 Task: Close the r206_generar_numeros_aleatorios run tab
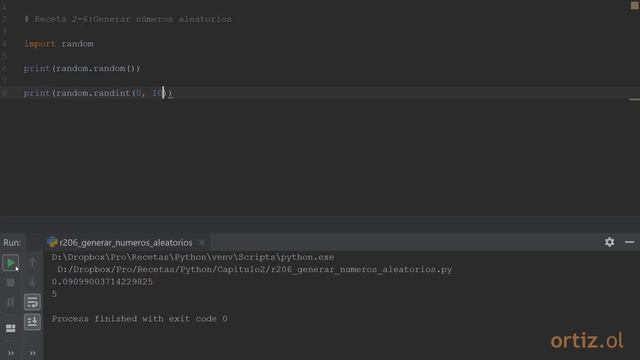[x=202, y=242]
